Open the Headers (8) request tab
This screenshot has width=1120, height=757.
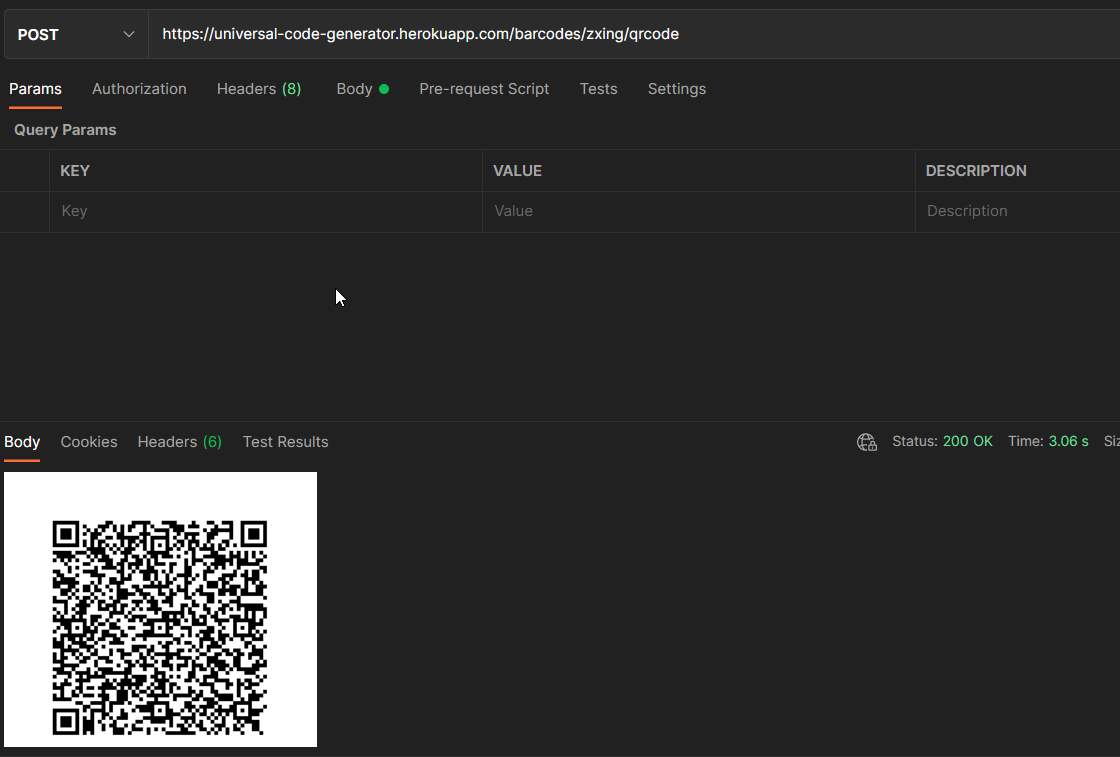coord(258,89)
